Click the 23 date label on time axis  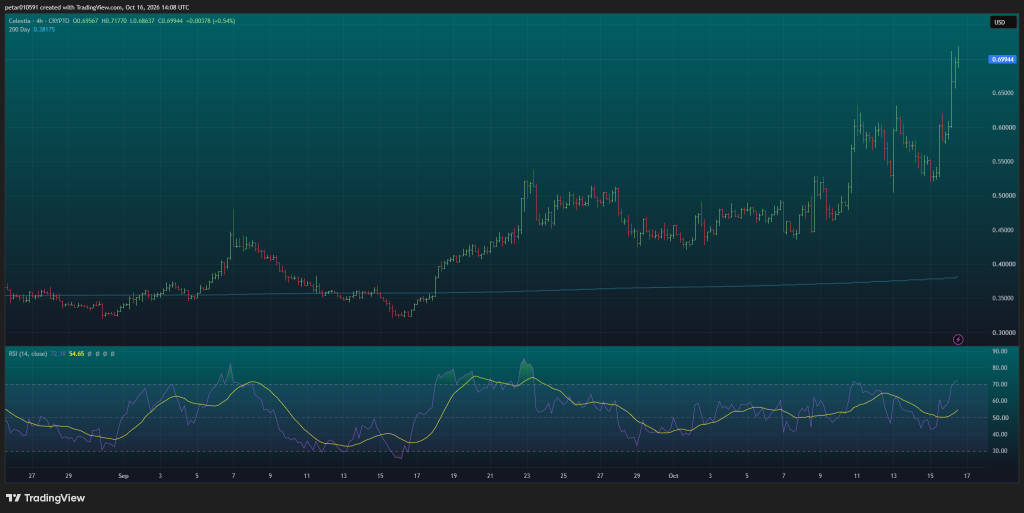click(x=526, y=476)
